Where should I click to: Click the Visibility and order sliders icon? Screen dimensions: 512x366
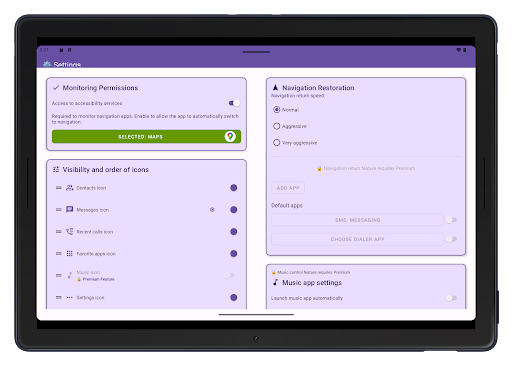(56, 169)
